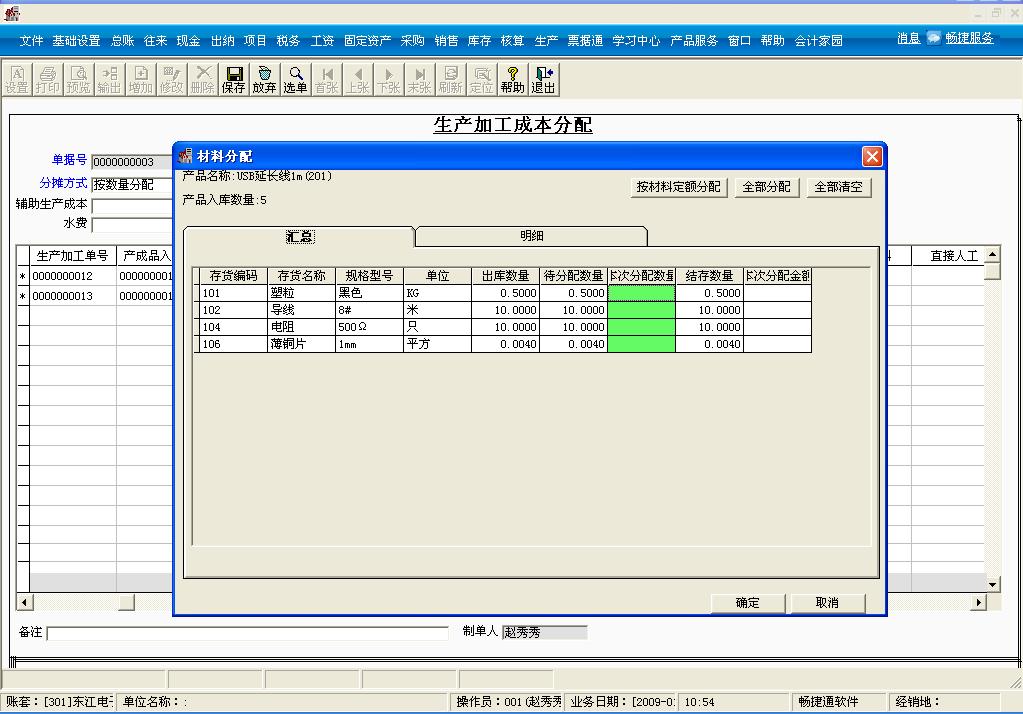Click the 帮助 help icon with question mark

point(512,80)
